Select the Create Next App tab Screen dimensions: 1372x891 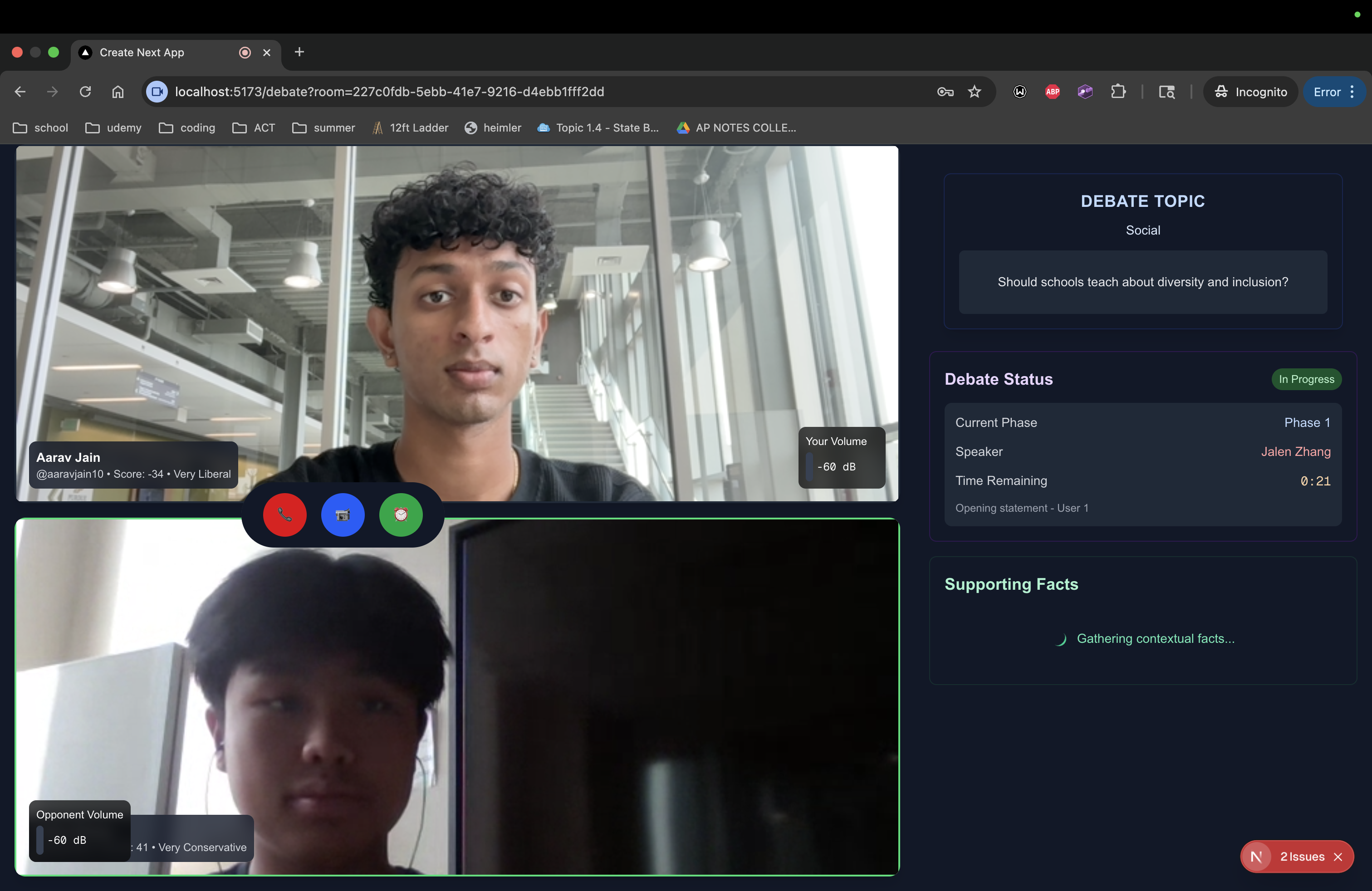tap(142, 53)
